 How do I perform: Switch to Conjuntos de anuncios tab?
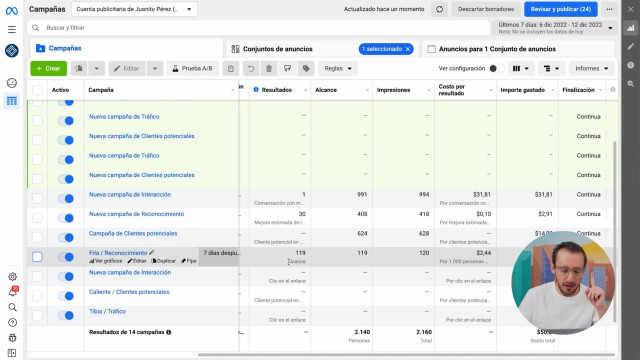point(278,49)
